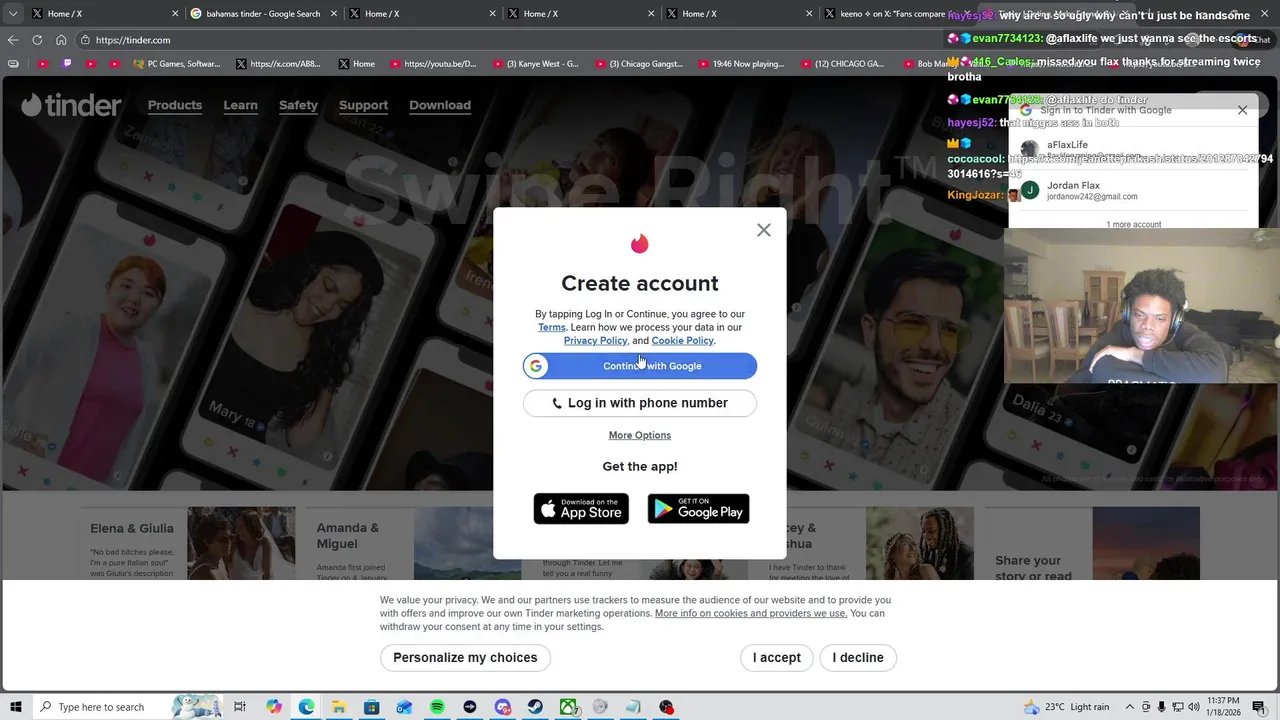
Task: Click the browser home icon
Action: click(61, 40)
